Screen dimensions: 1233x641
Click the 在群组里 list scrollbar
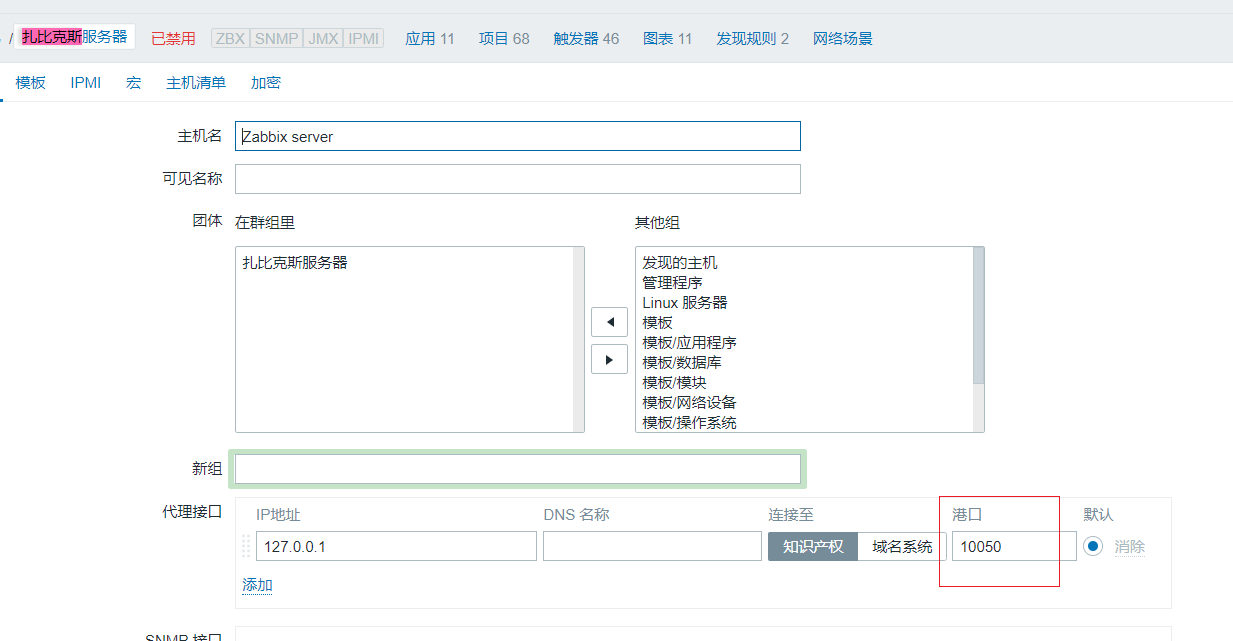click(x=579, y=340)
